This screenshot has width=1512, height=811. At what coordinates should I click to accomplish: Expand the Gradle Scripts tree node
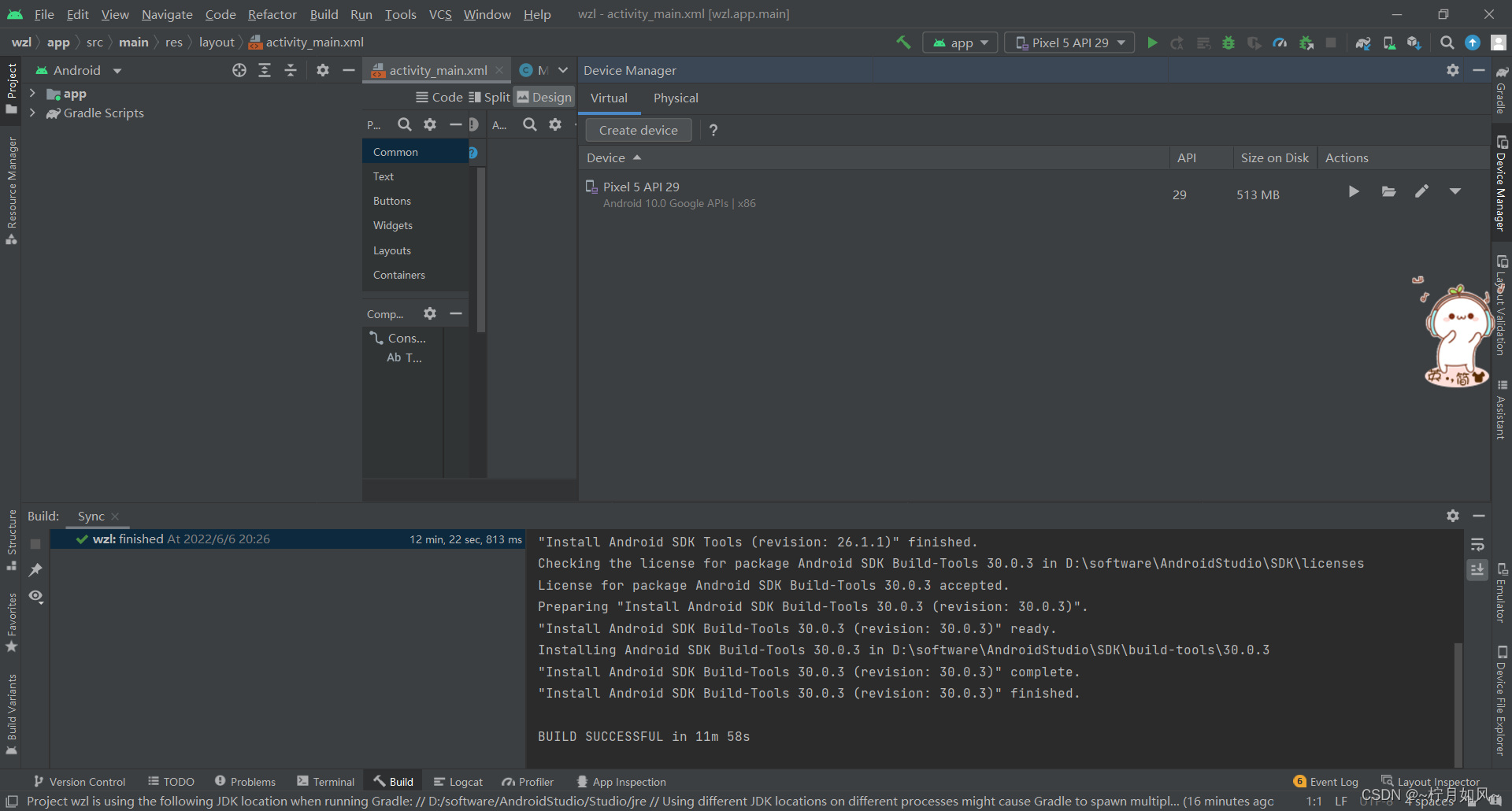point(32,113)
